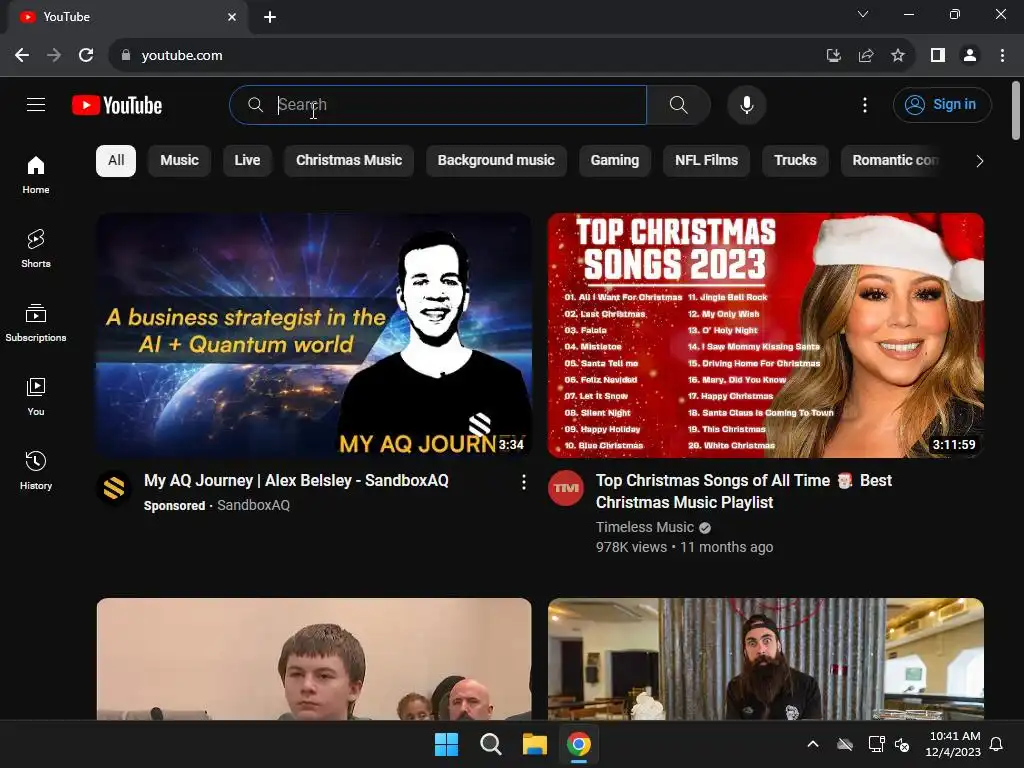The height and width of the screenshot is (768, 1024).
Task: Open the three-dot menu on SandboxAQ ad
Action: [x=524, y=482]
